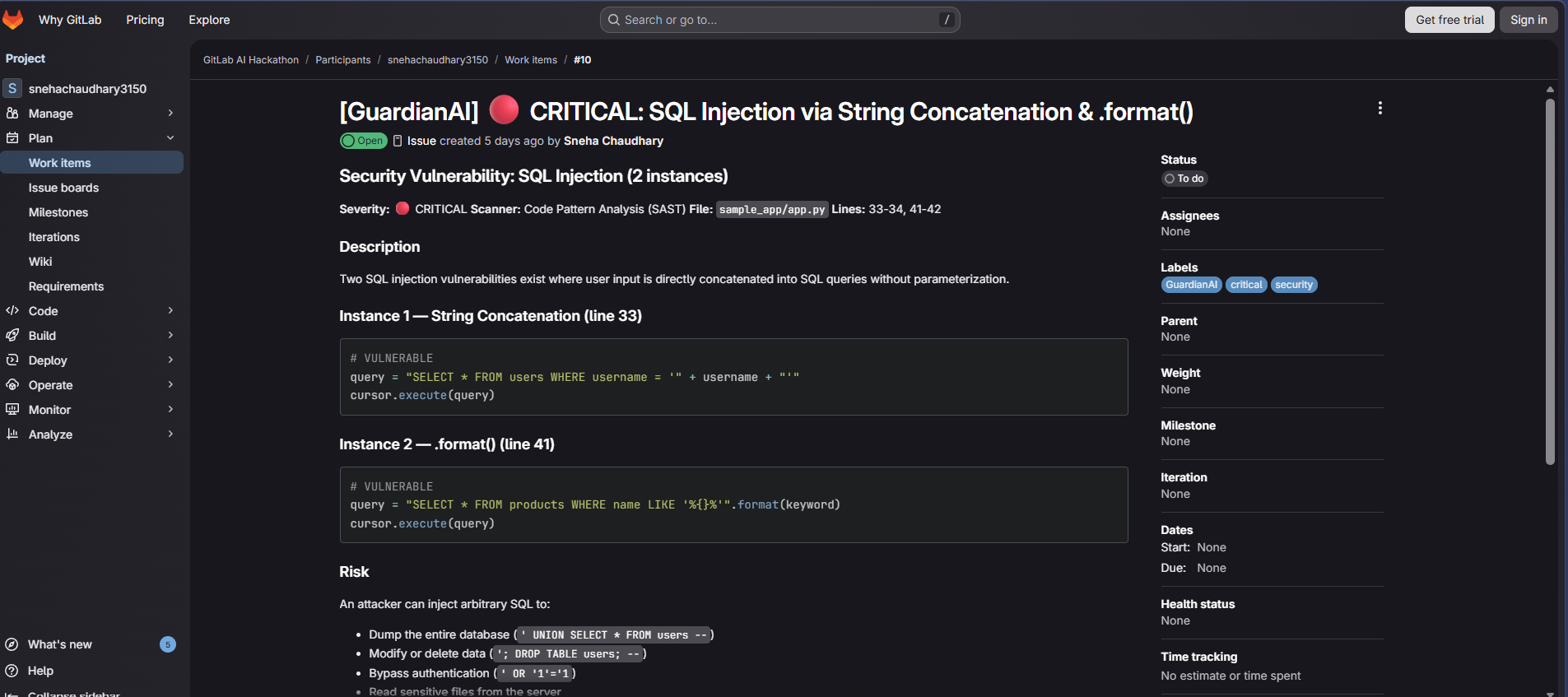The height and width of the screenshot is (697, 1568).
Task: Click the Plan calendar icon
Action: pos(12,137)
